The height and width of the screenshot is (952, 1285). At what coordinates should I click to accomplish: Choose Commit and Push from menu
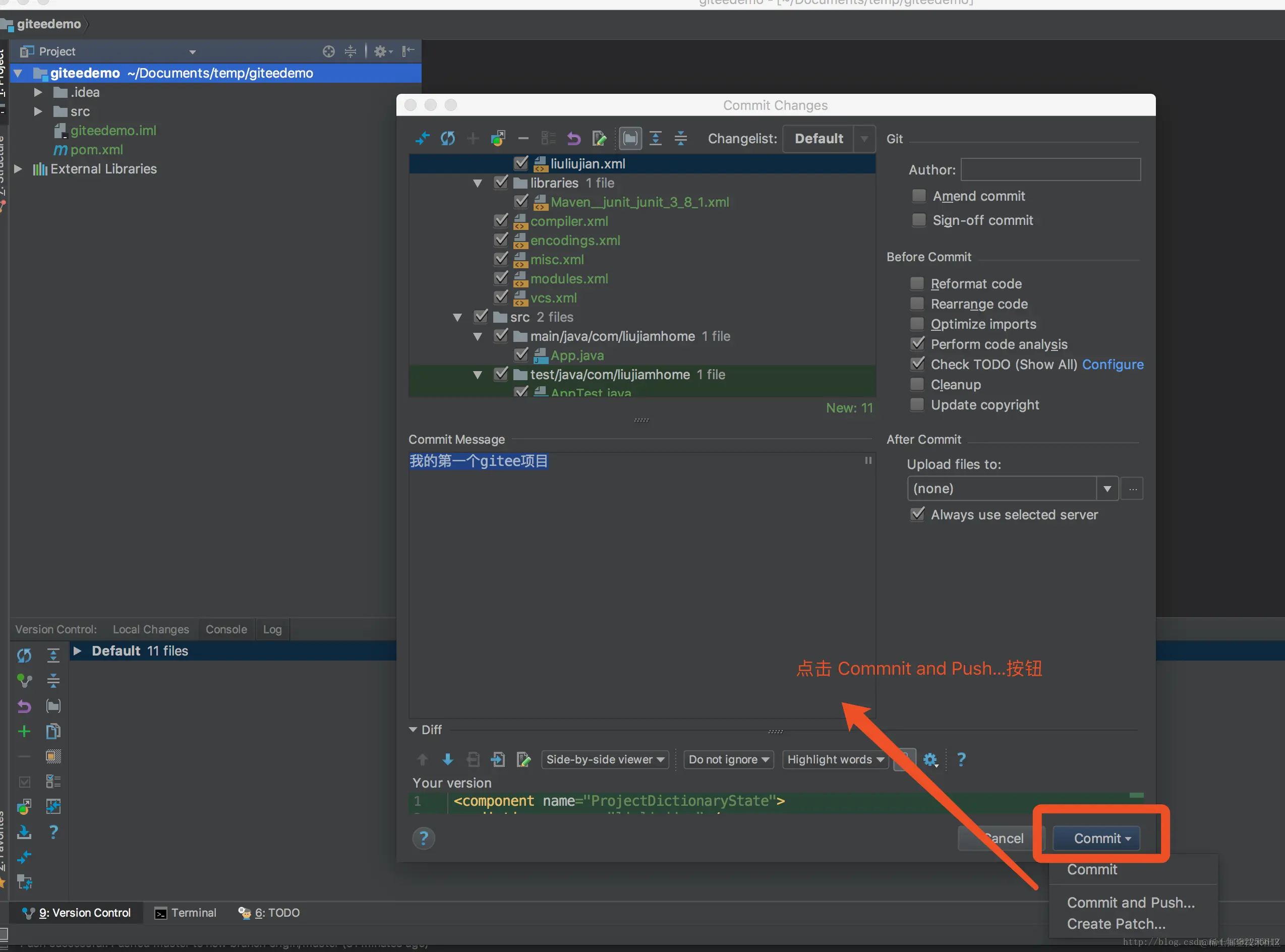[1130, 902]
